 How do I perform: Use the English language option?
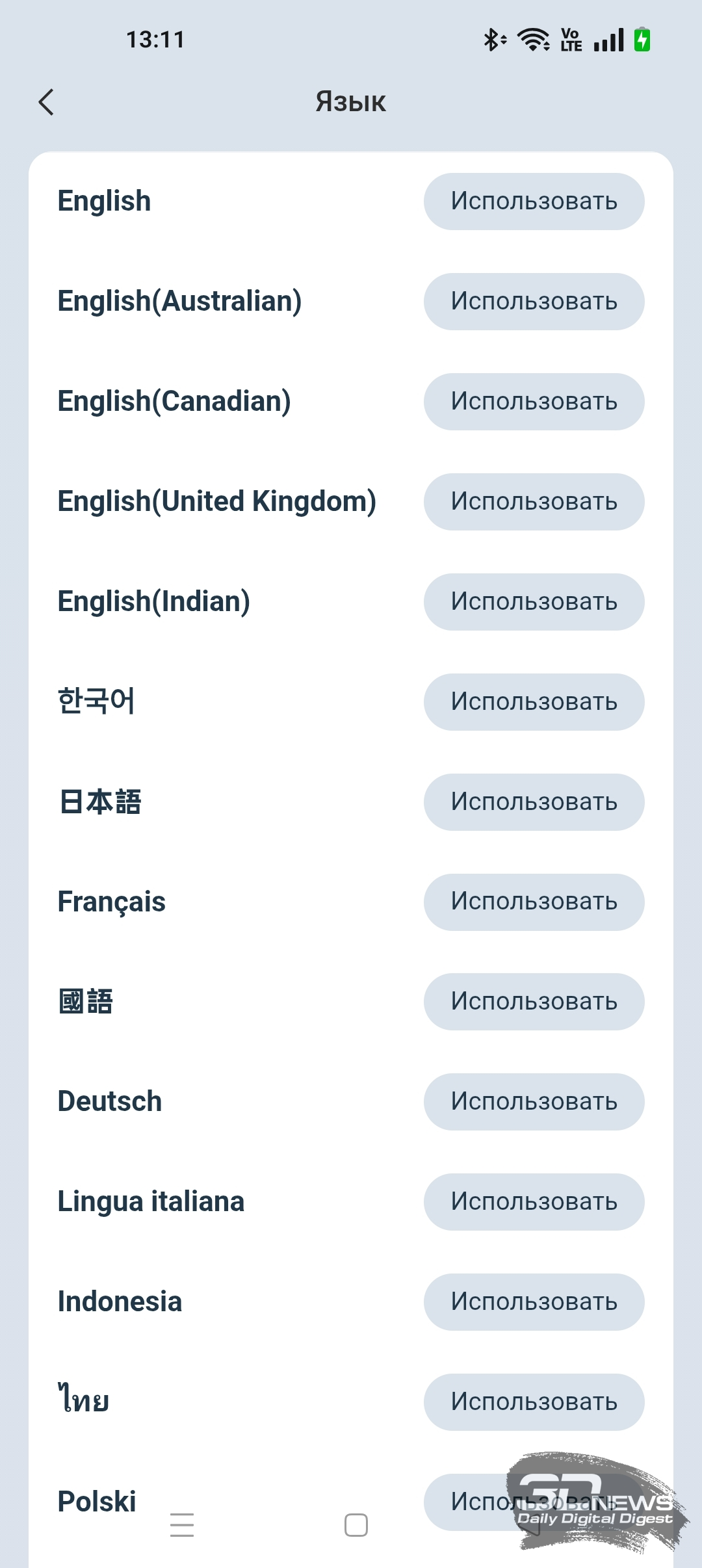tap(534, 202)
